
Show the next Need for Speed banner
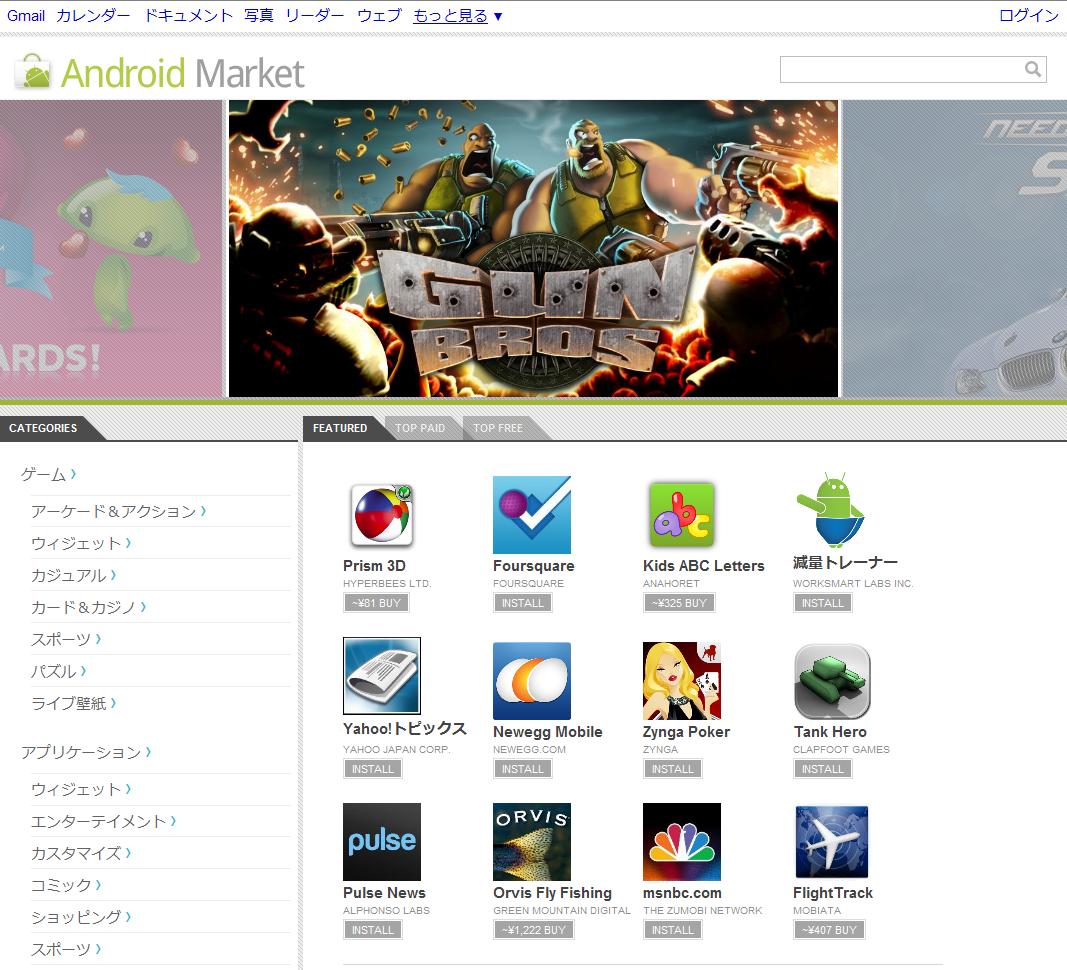pos(955,248)
